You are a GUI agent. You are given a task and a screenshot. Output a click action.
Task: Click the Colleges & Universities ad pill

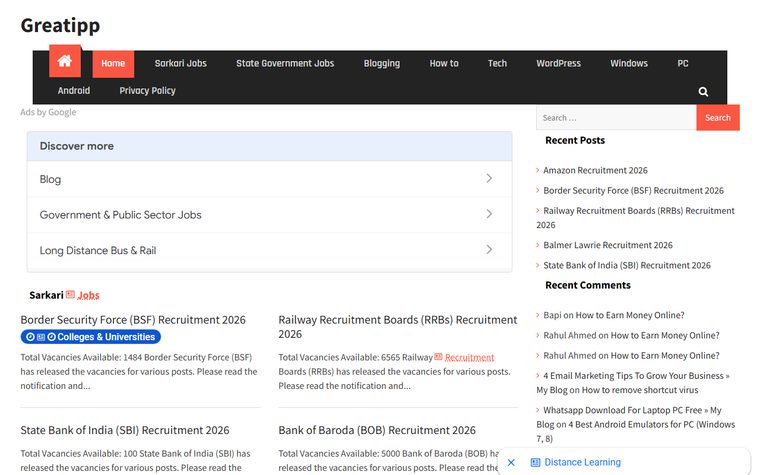tap(91, 336)
